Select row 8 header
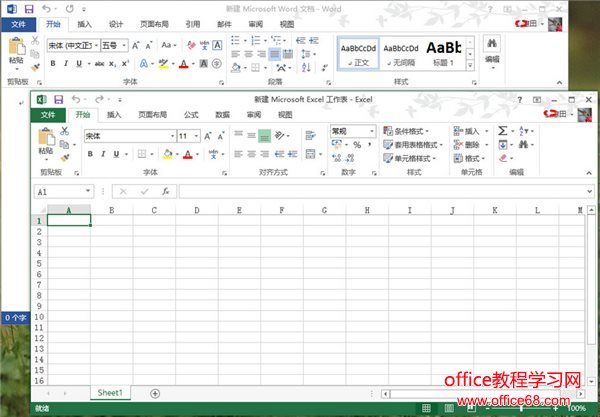Screen dimensions: 600x417 pyautogui.click(x=39, y=295)
